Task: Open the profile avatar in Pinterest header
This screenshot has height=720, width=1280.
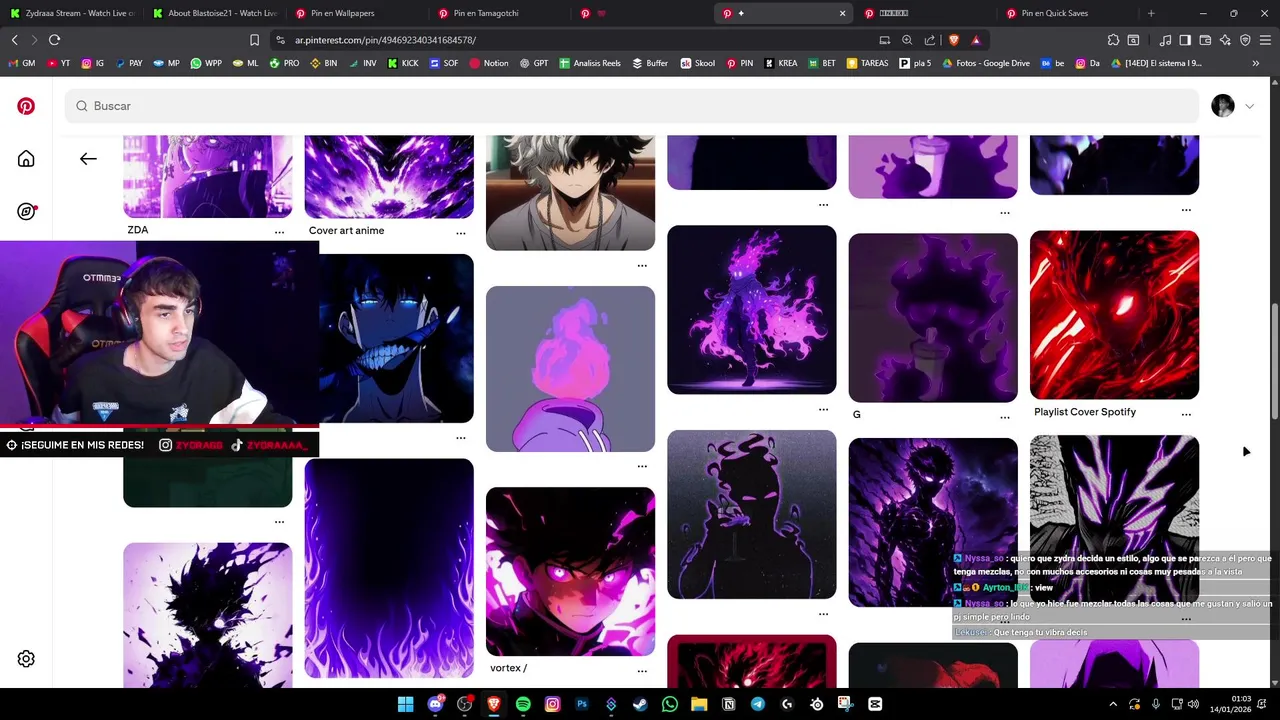Action: pos(1223,106)
